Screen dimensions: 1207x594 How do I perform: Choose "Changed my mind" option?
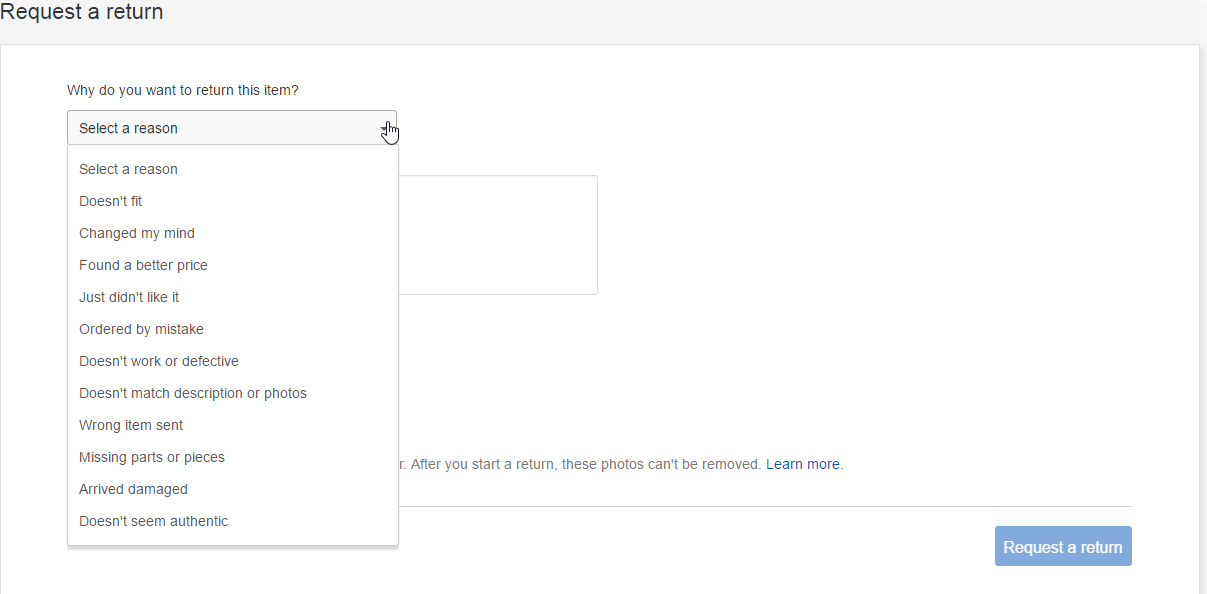(x=137, y=233)
